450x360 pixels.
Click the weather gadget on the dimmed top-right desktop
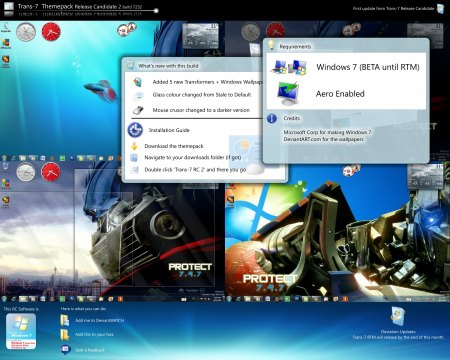(x=425, y=35)
